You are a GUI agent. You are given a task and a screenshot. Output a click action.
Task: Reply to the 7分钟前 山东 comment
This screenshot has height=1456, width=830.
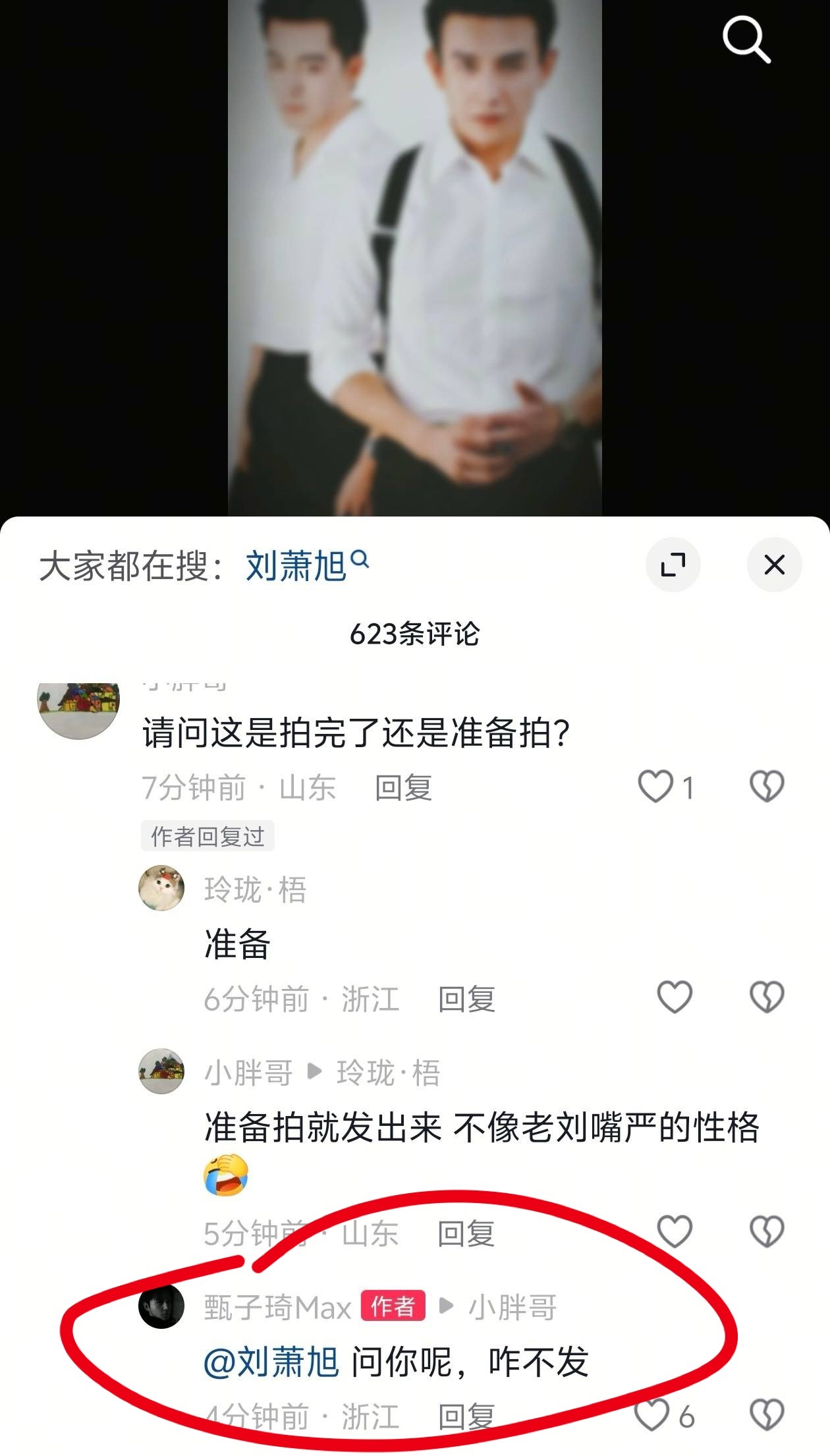click(403, 788)
